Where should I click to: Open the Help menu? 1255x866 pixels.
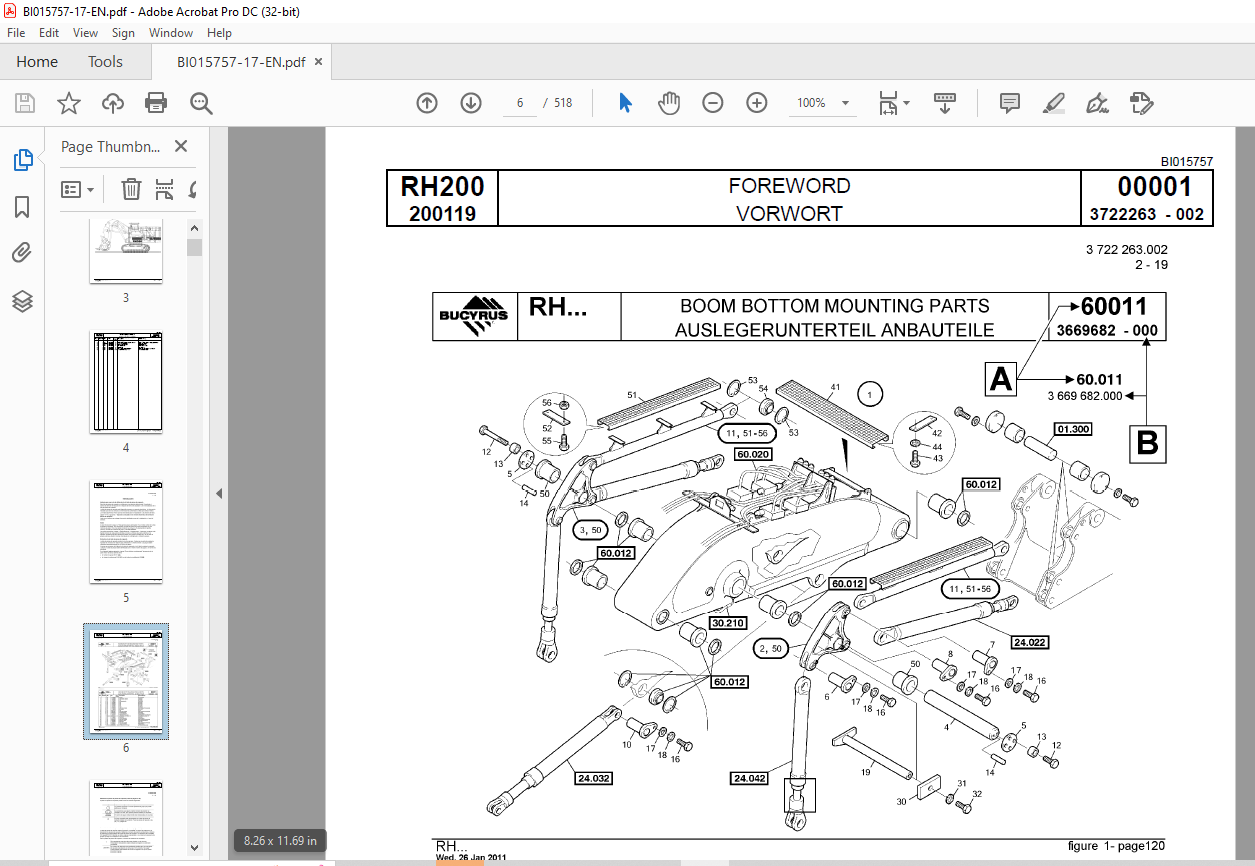tap(219, 33)
